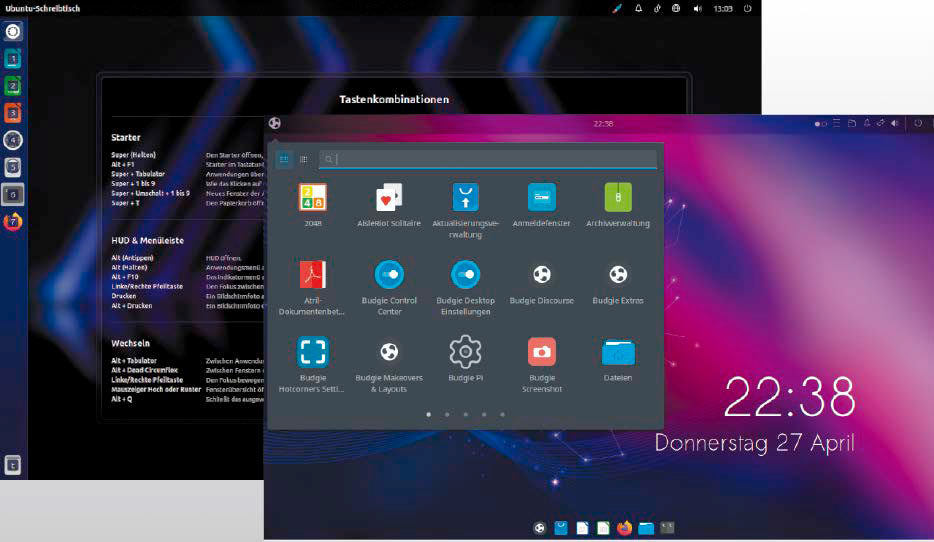Image resolution: width=934 pixels, height=542 pixels.
Task: Open LibreOffice Writer from the dock
Action: [582, 528]
